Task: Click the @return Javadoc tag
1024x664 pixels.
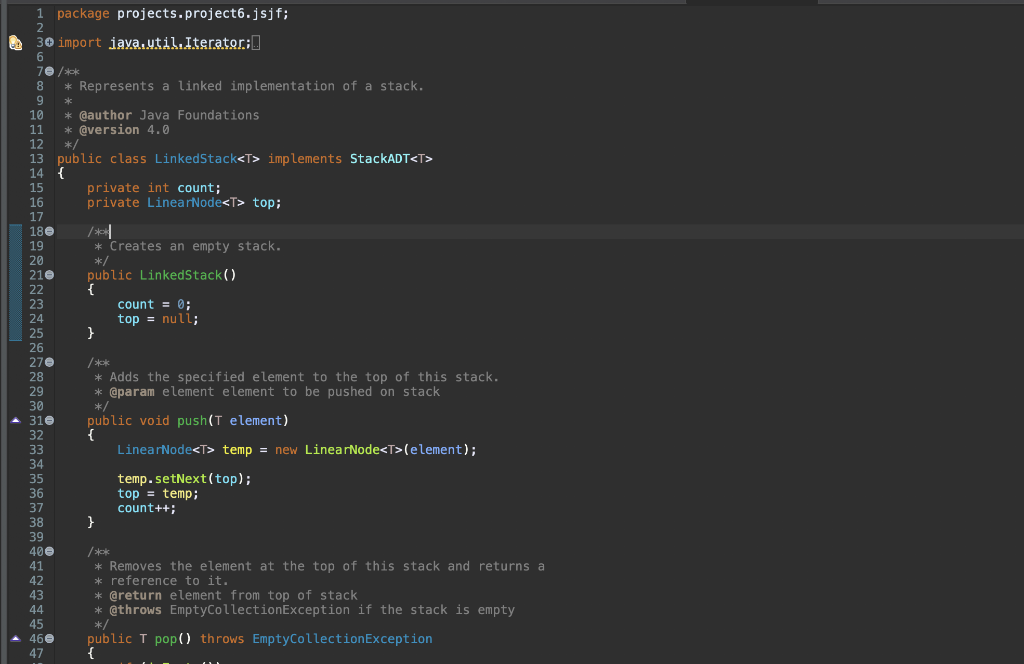Action: pos(135,595)
